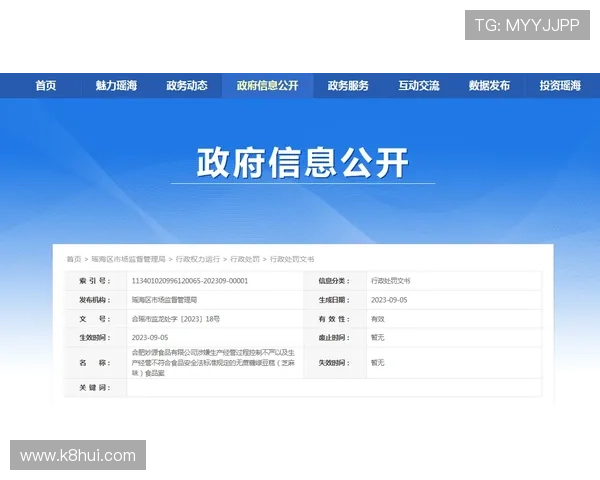
Task: Open 互动交流 in the navigation bar
Action: pyautogui.click(x=419, y=85)
